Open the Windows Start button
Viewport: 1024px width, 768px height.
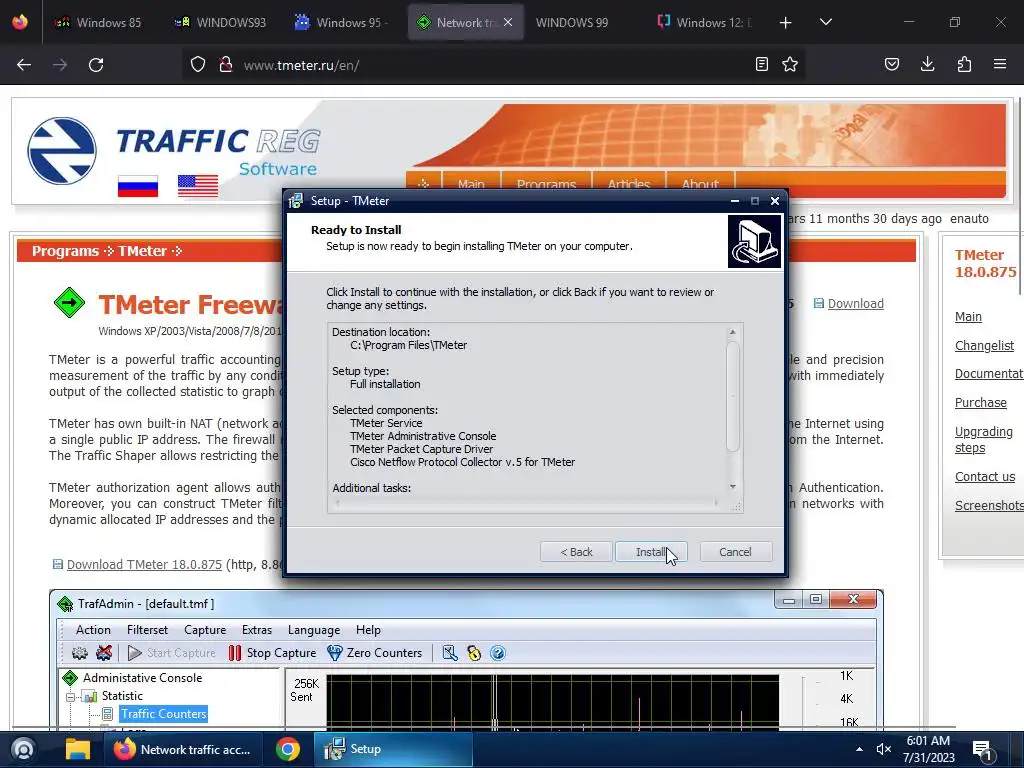point(23,749)
